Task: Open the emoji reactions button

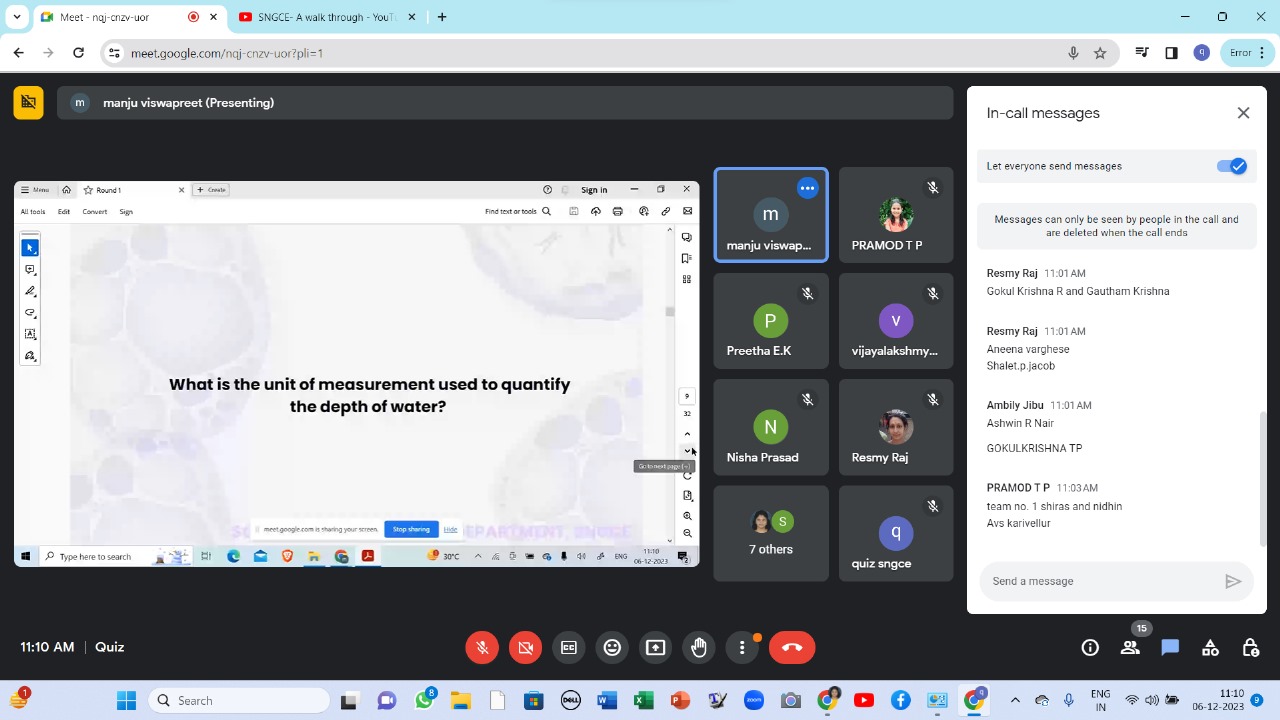Action: 612,648
